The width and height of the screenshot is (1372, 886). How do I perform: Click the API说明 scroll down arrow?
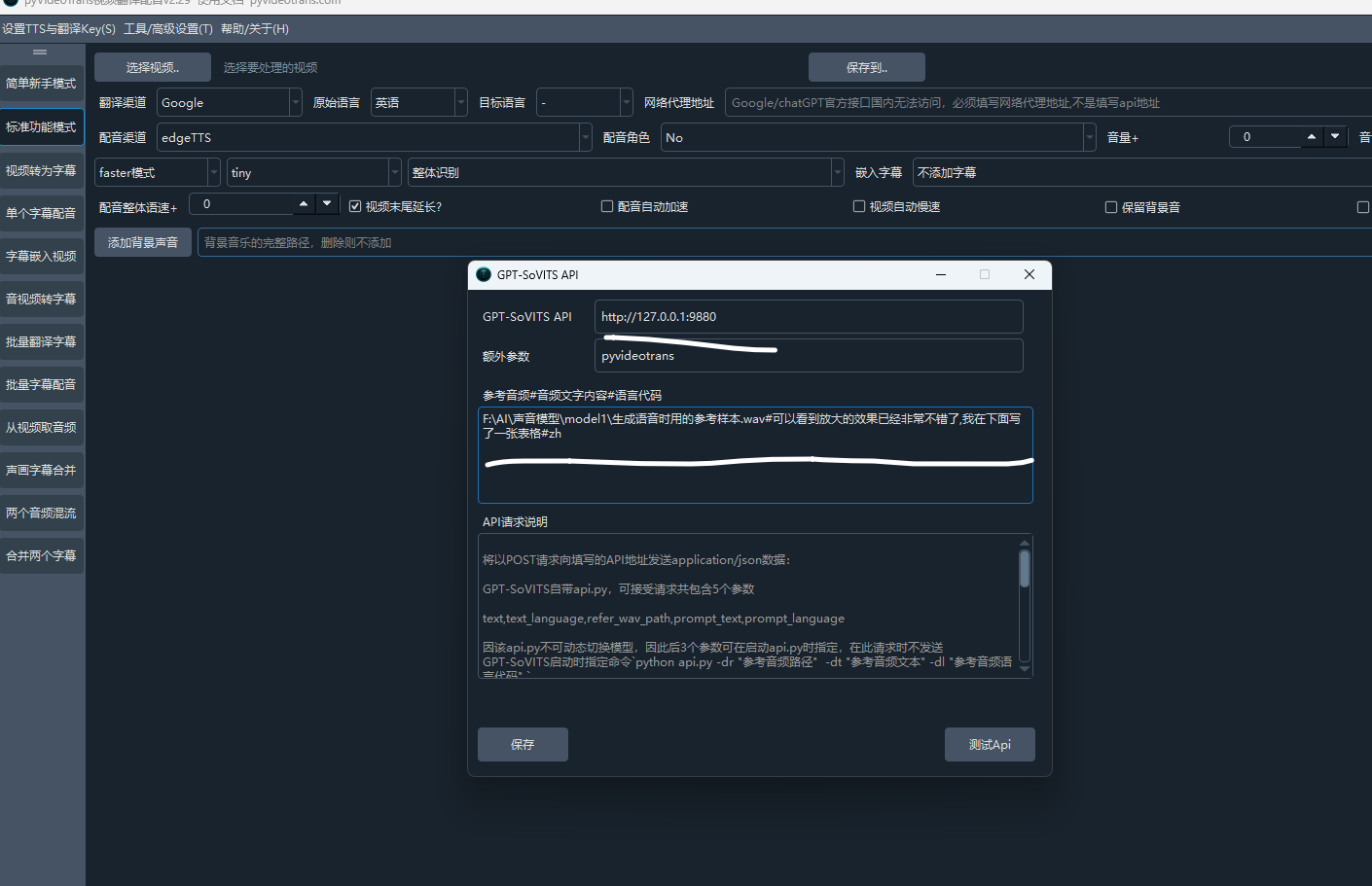coord(1025,668)
